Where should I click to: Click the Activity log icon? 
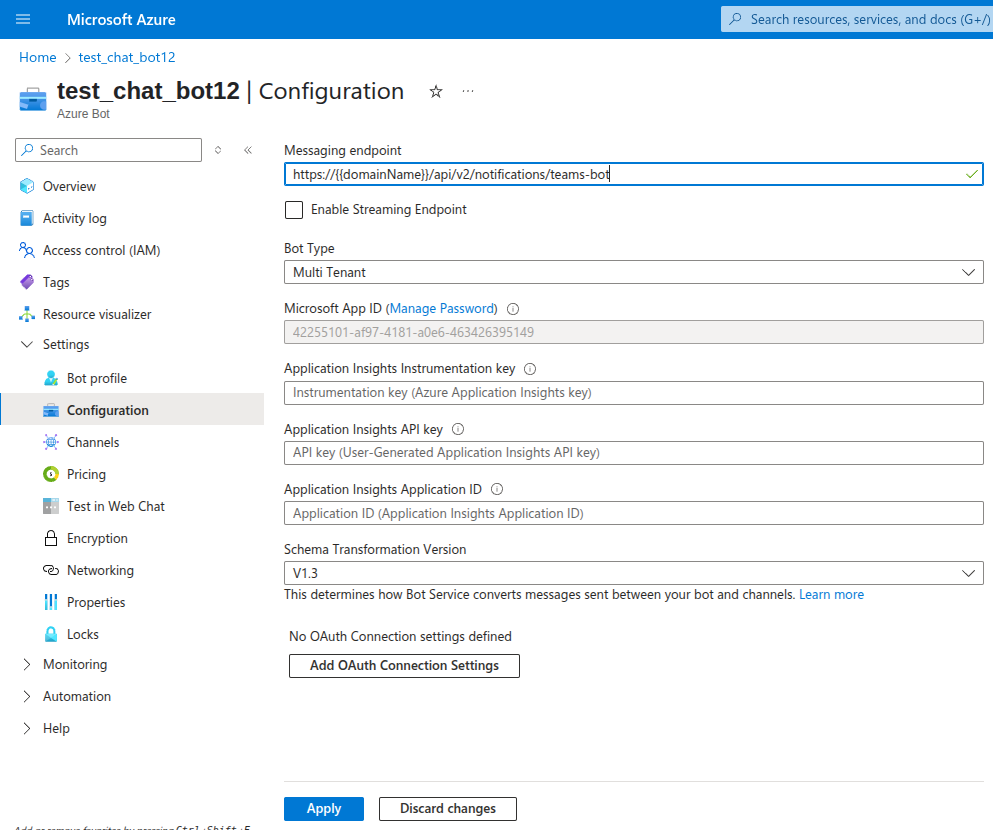point(27,218)
